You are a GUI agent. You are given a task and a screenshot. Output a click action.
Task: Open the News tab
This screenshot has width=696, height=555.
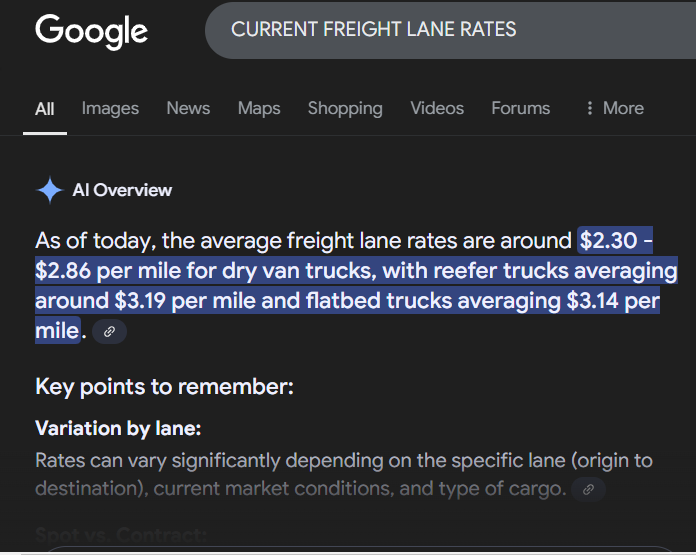pos(188,108)
